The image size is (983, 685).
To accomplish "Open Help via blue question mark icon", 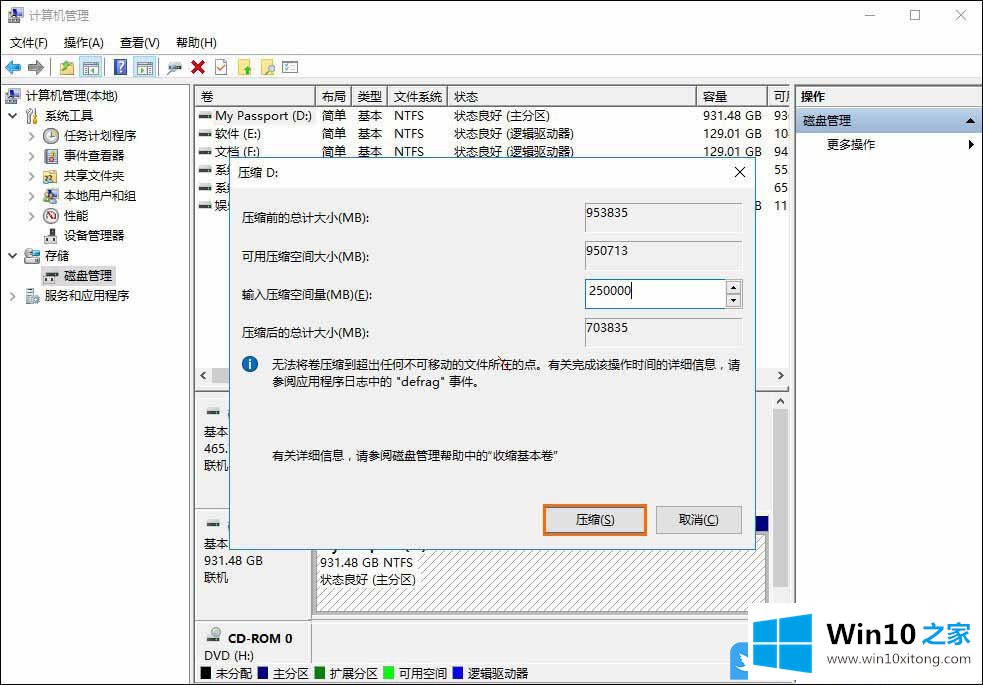I will [120, 67].
